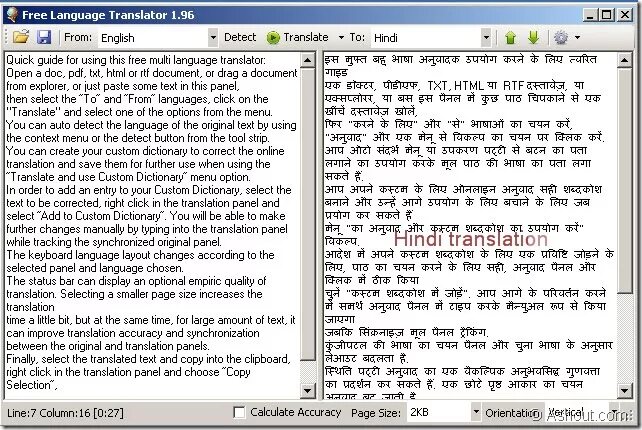Enable the Calculate Accuracy checkbox
The width and height of the screenshot is (642, 430).
239,412
